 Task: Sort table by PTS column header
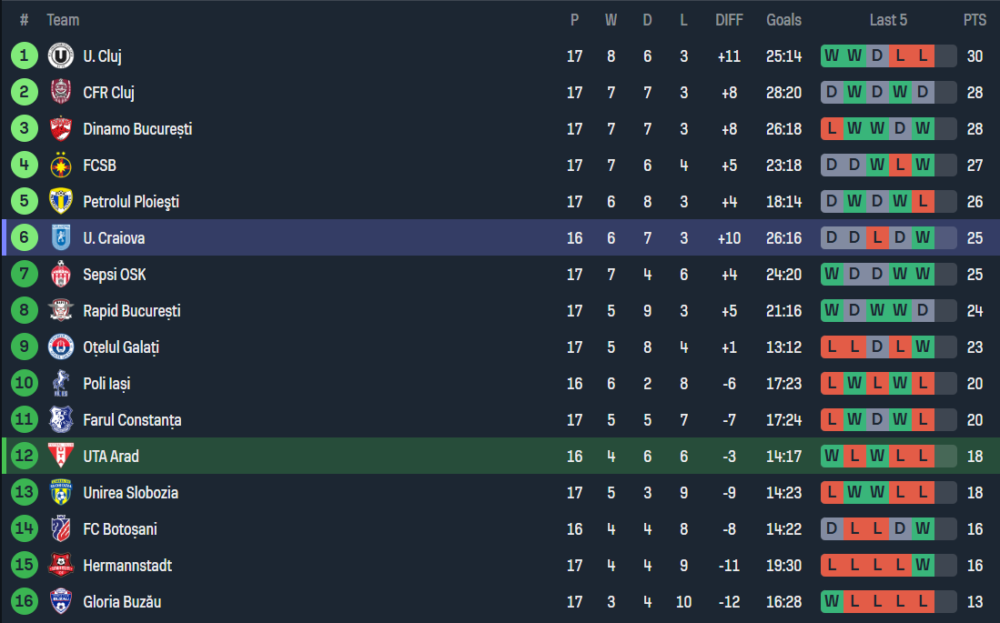(974, 20)
